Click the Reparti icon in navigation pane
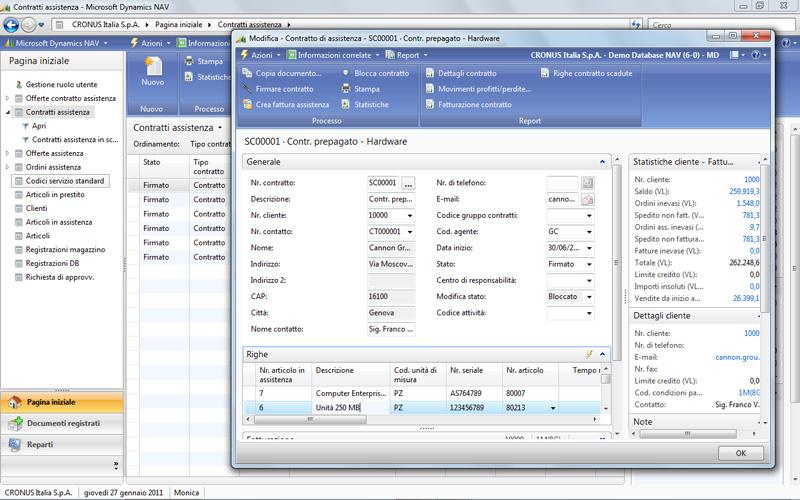800x500 pixels. [x=15, y=444]
